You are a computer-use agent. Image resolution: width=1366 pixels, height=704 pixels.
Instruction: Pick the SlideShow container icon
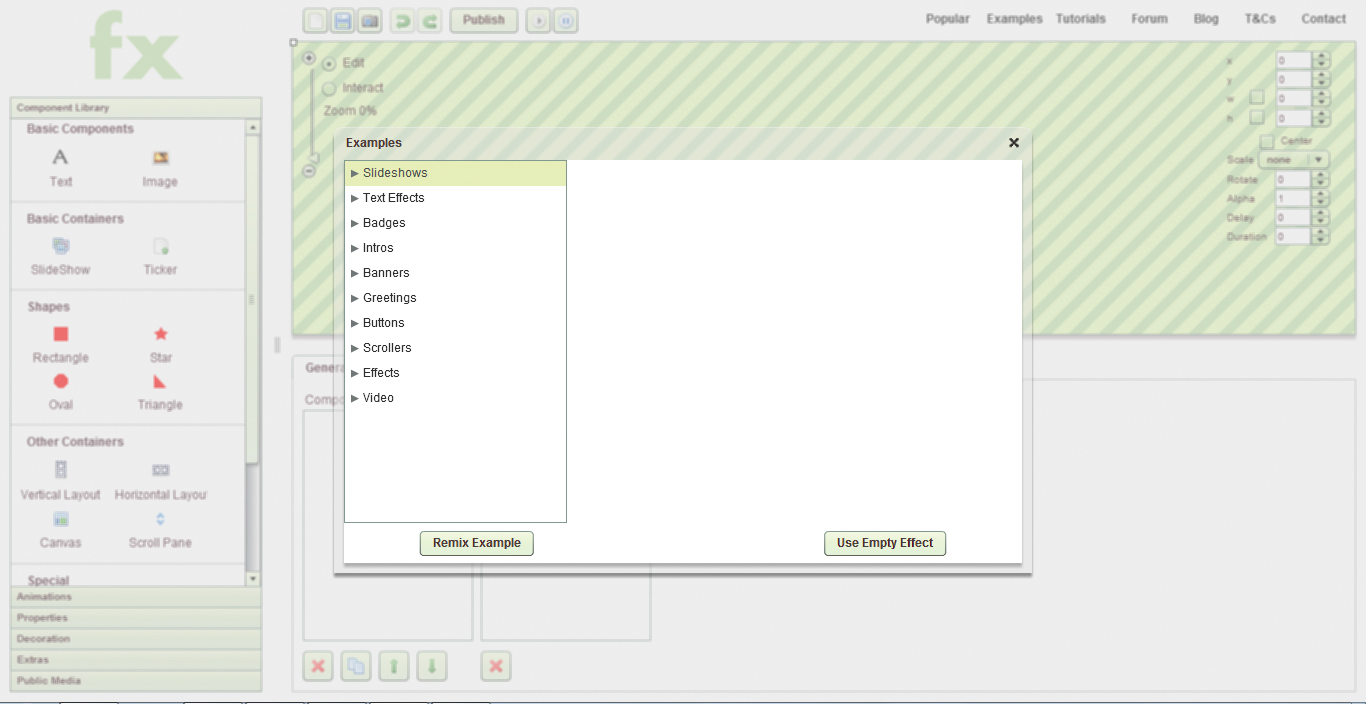[61, 246]
